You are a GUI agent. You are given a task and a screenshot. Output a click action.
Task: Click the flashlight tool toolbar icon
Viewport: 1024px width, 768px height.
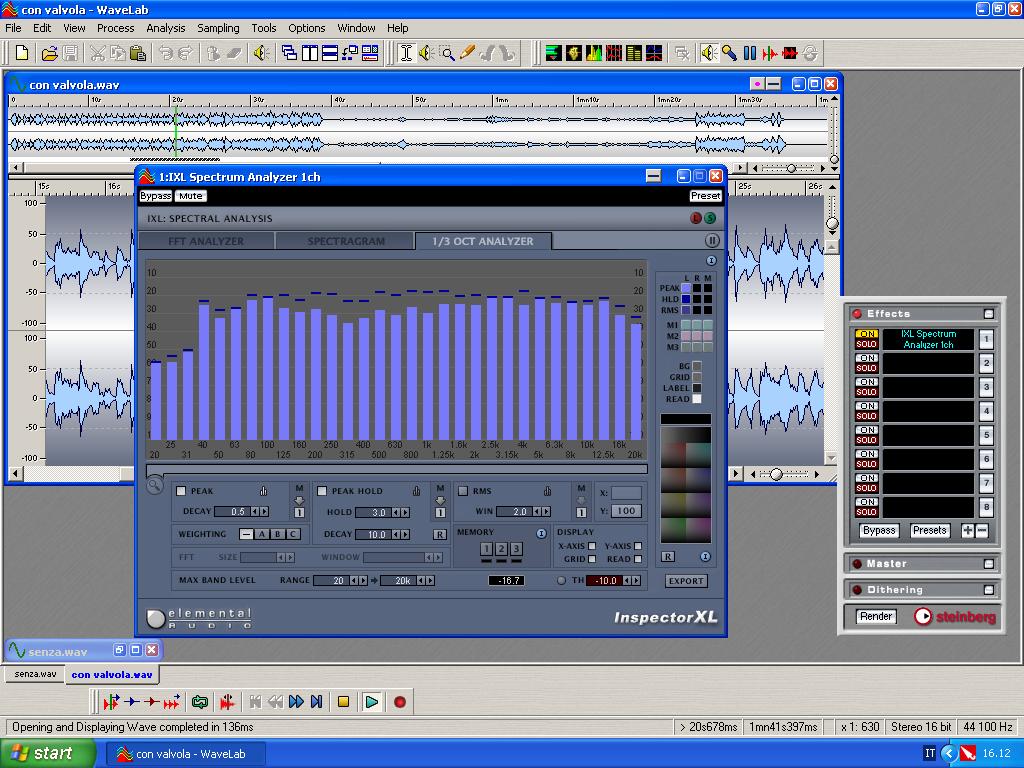click(x=729, y=53)
